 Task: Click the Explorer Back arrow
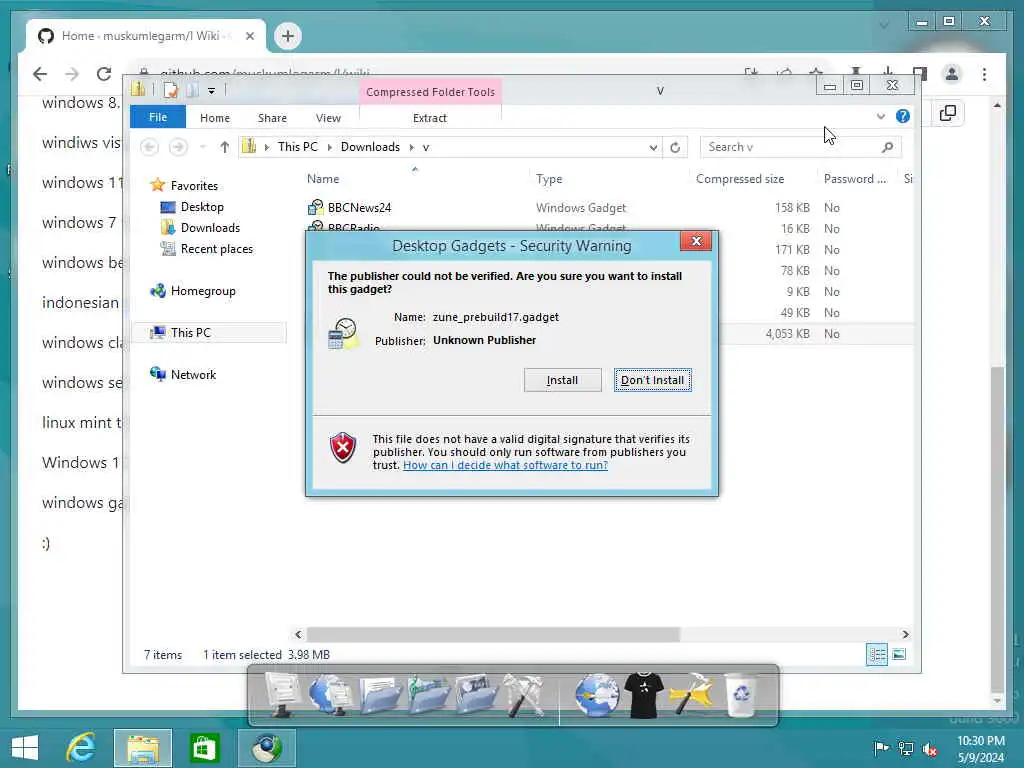pyautogui.click(x=150, y=147)
